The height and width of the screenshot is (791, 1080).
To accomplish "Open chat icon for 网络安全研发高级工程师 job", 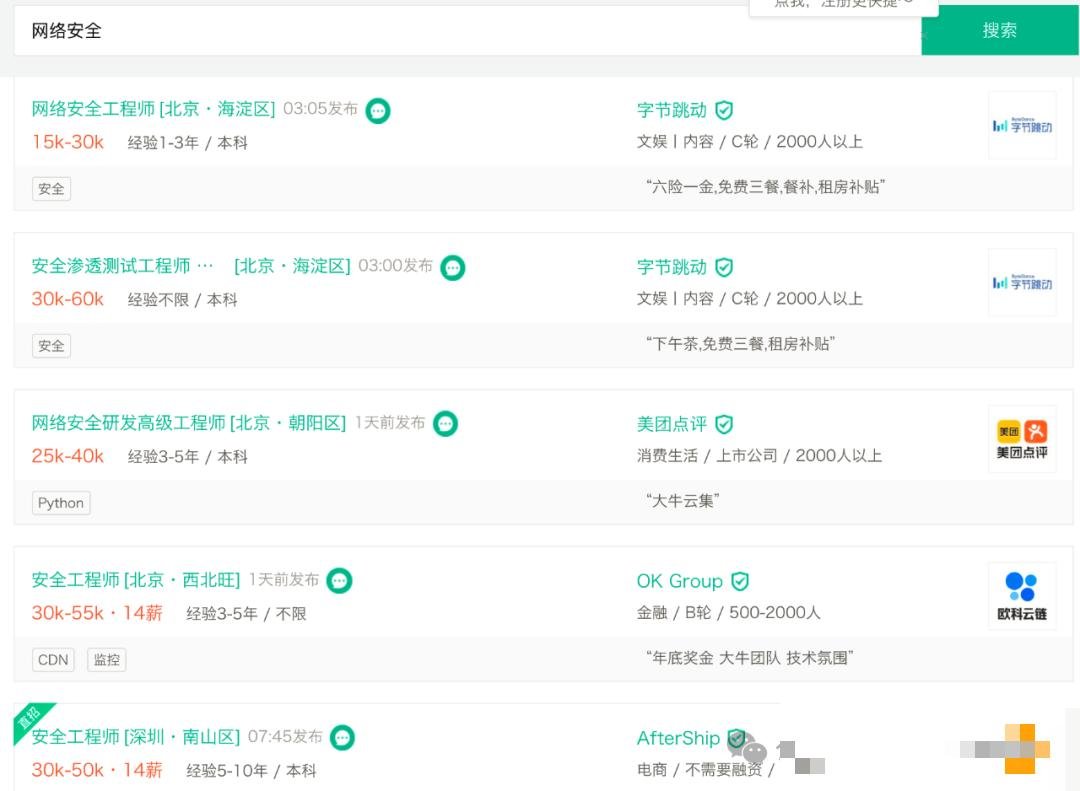I will [x=446, y=424].
